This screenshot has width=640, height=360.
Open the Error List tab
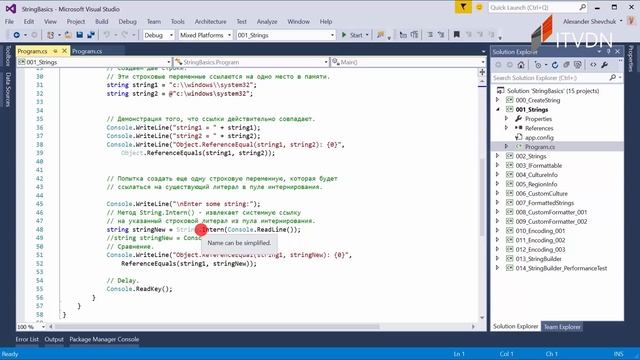click(x=27, y=339)
